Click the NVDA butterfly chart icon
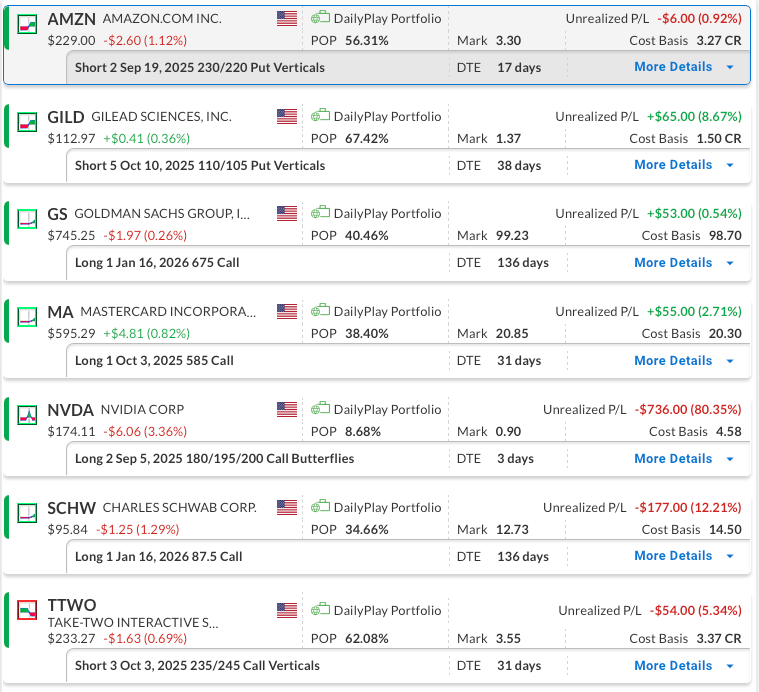Image resolution: width=759 pixels, height=692 pixels. click(27, 415)
